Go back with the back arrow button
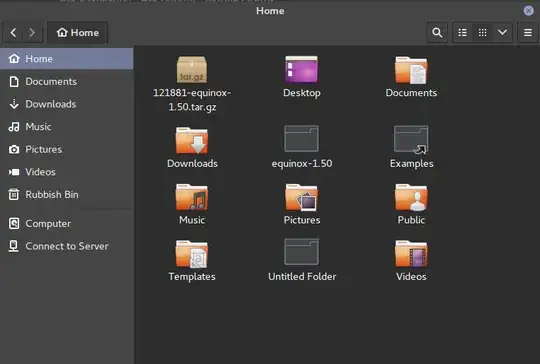The image size is (540, 364). 13,33
